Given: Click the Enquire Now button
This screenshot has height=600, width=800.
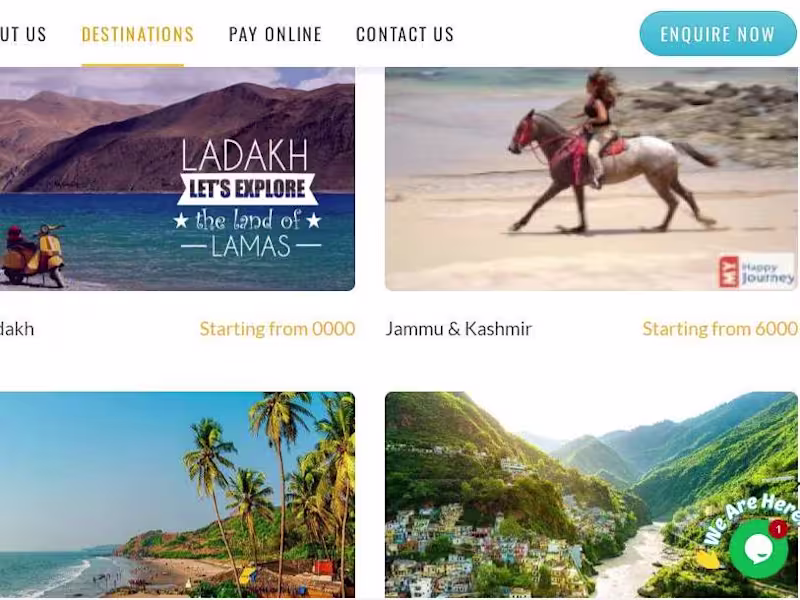Looking at the screenshot, I should click(x=718, y=34).
